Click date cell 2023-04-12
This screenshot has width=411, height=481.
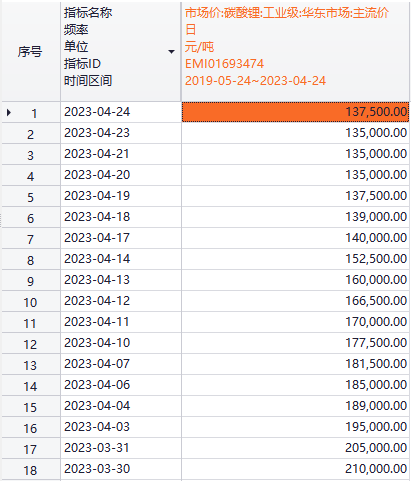pos(121,301)
